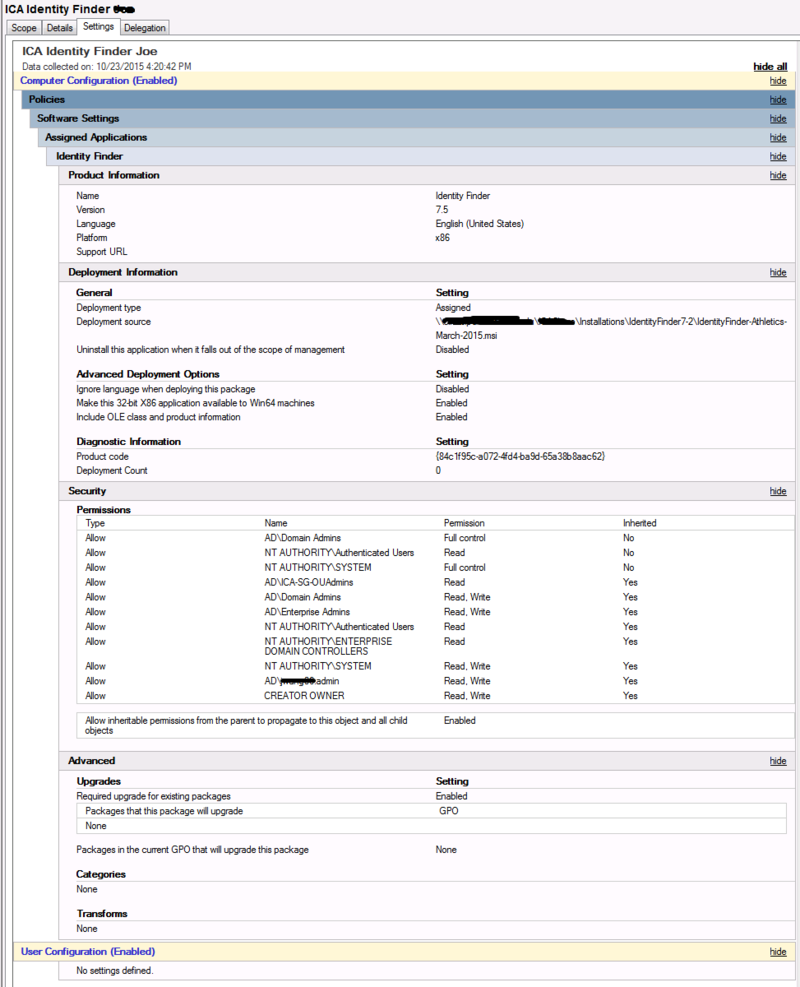Collapse the User Configuration section
800x987 pixels.
tap(778, 951)
